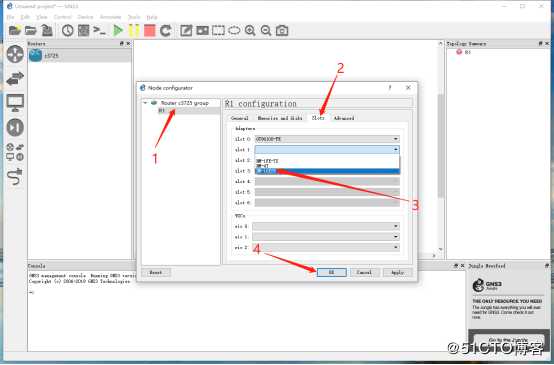Click the Zoom out magnifier icon
The height and width of the screenshot is (365, 554).
click(266, 31)
